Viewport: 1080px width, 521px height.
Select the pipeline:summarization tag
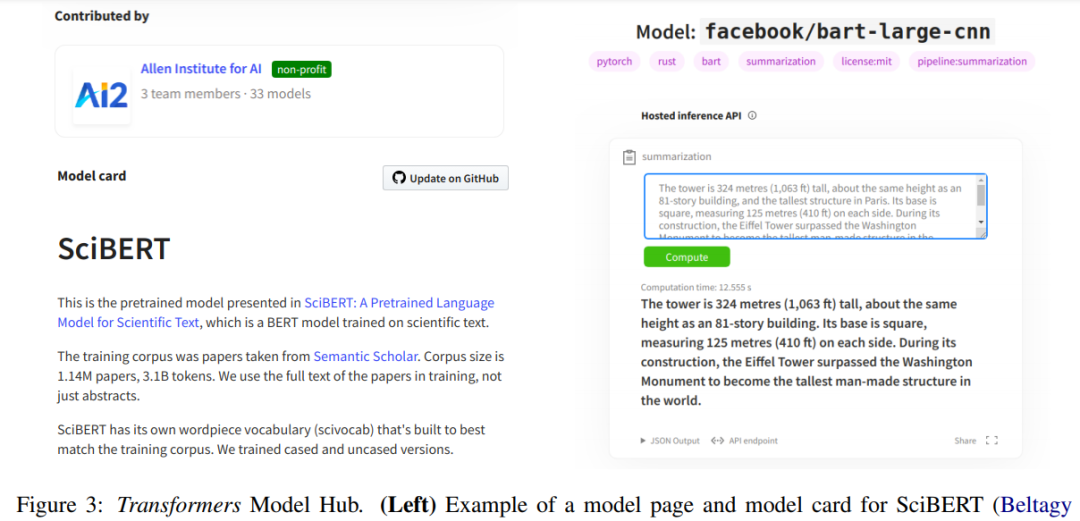coord(972,61)
